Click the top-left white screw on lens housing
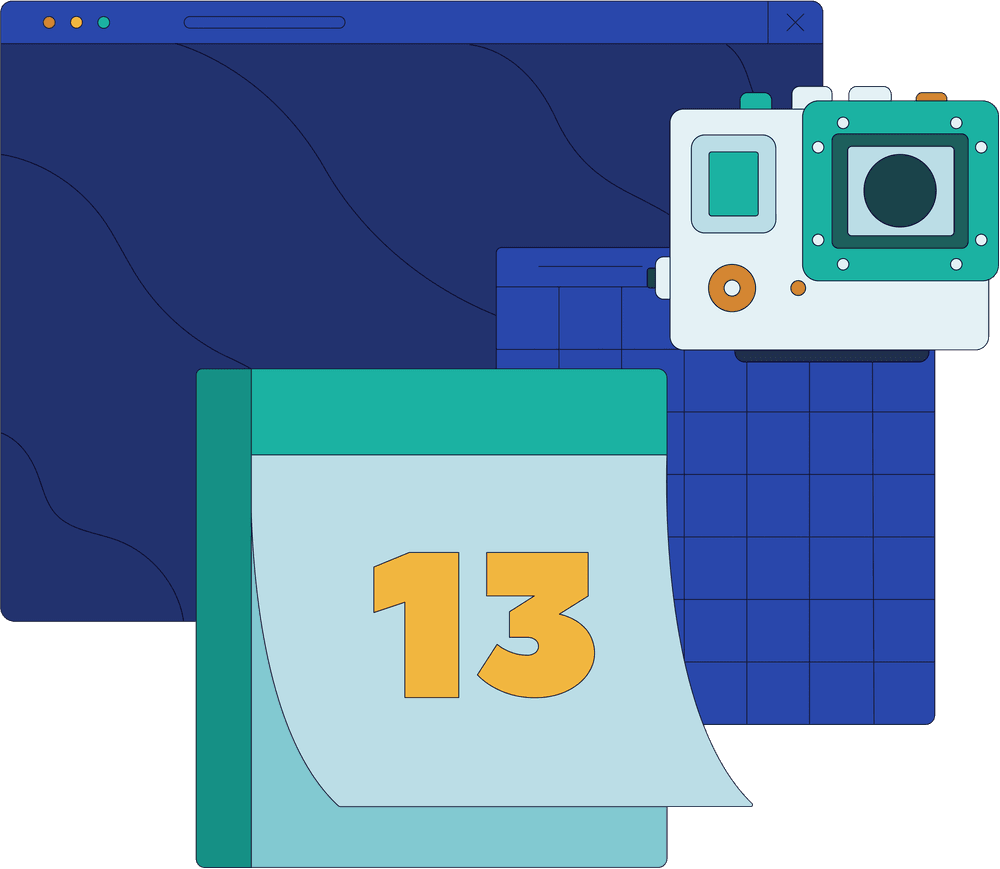 [843, 123]
